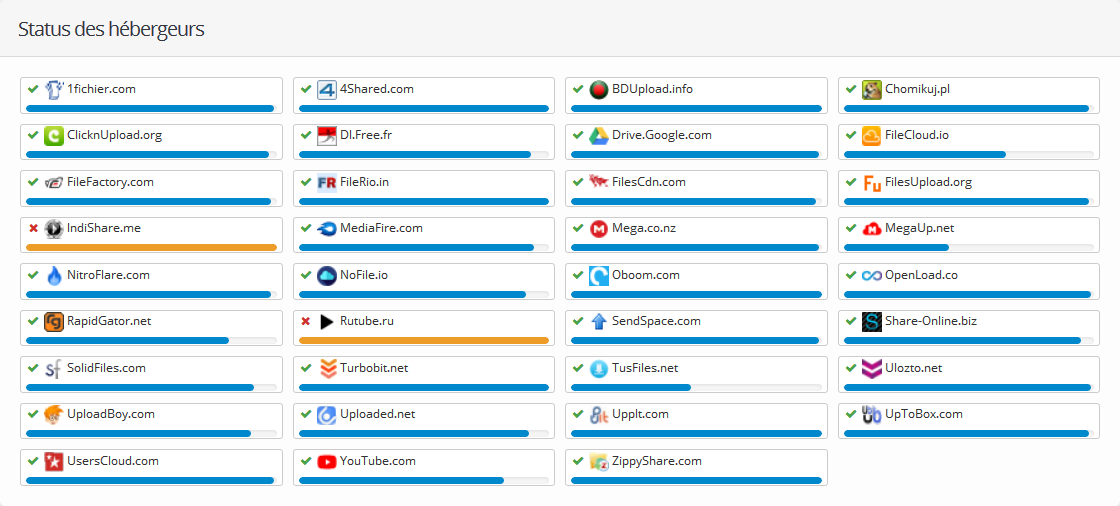The image size is (1120, 506).
Task: Click the Mega.co.nz red M icon
Action: coord(599,229)
